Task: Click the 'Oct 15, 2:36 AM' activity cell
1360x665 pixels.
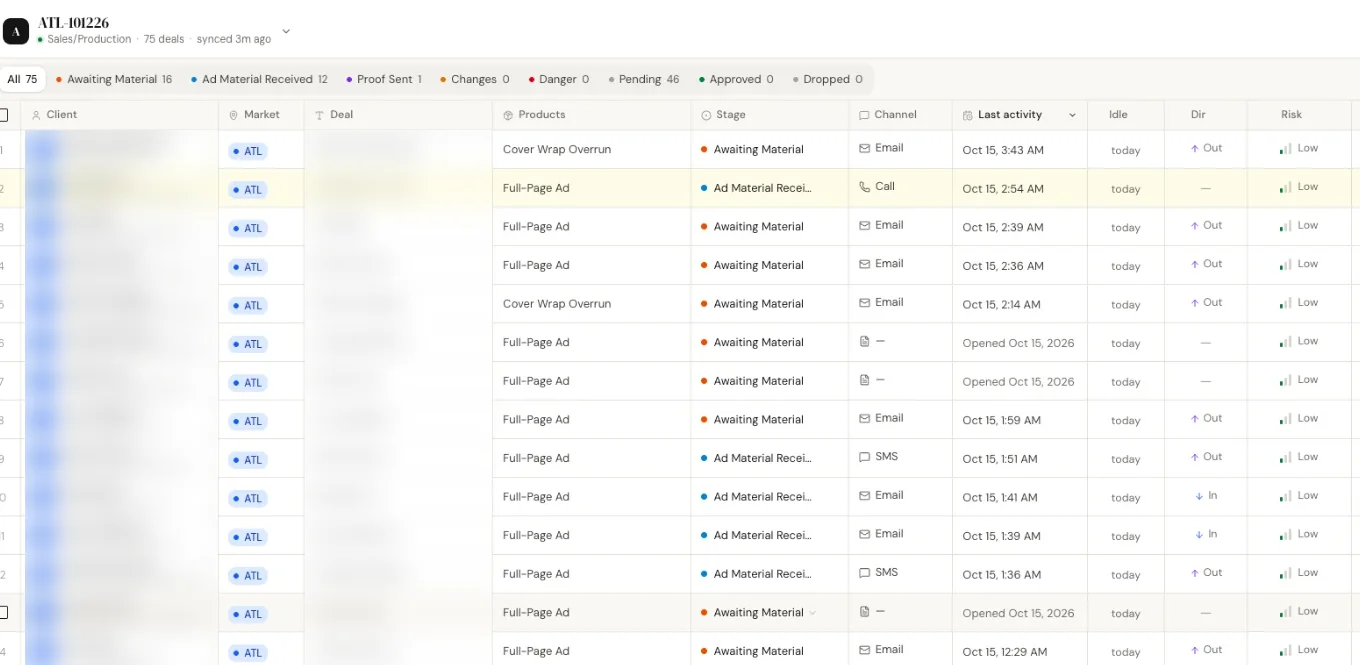Action: (x=1003, y=266)
